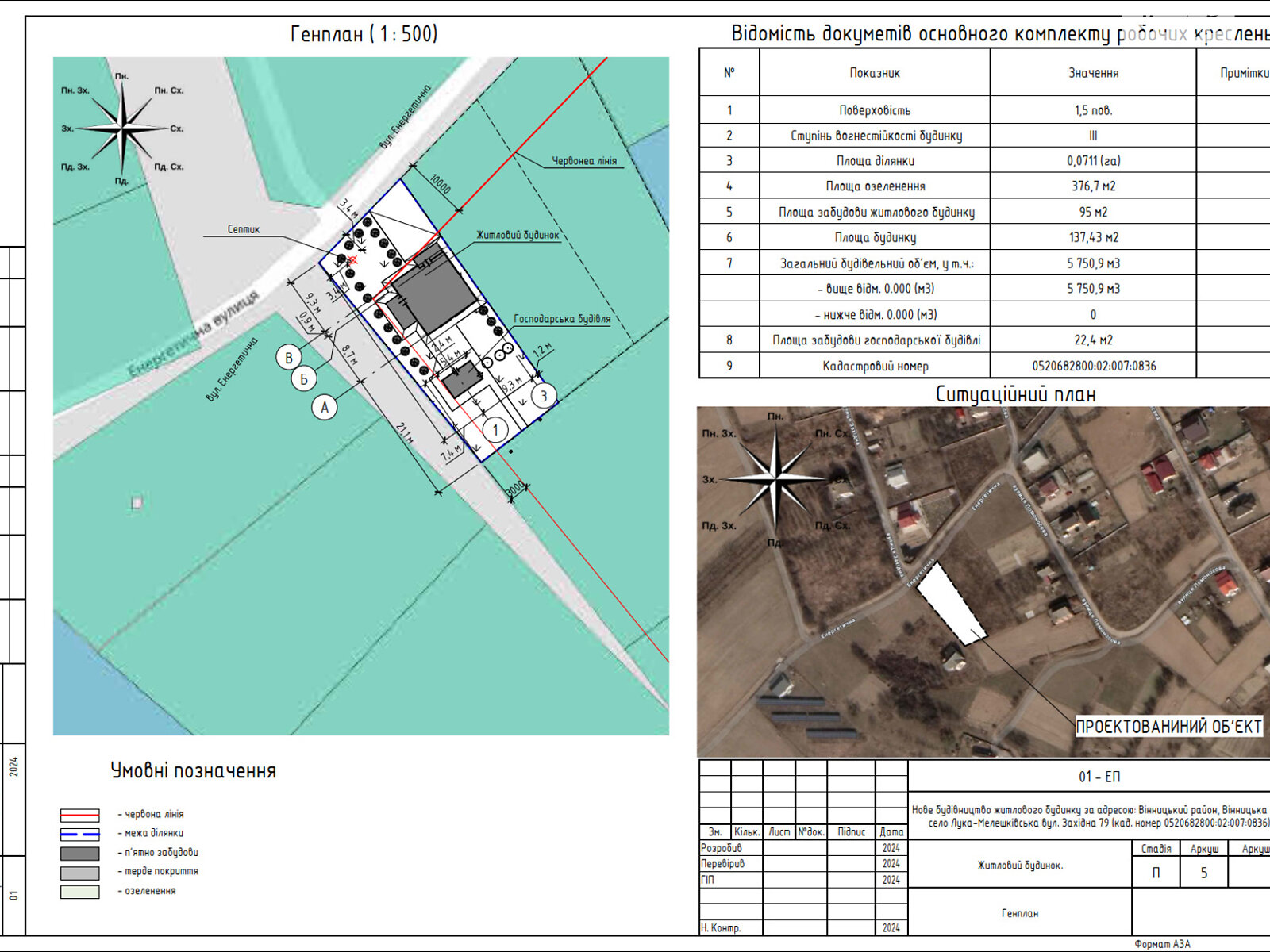Click the sheet number '5' cell
This screenshot has height=952, width=1270.
click(1204, 873)
